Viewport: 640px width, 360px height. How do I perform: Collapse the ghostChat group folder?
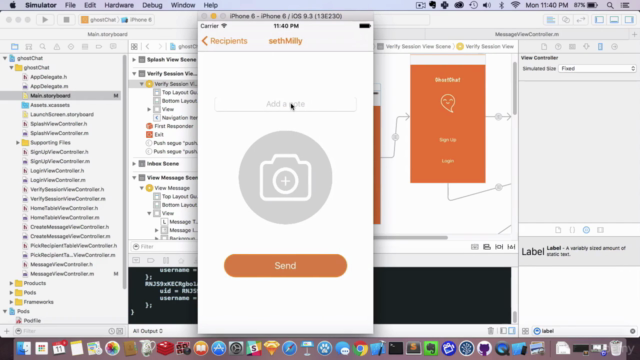pos(11,67)
